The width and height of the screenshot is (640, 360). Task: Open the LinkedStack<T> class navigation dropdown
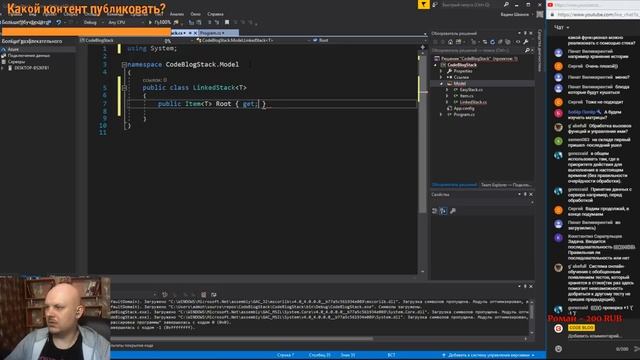pyautogui.click(x=253, y=40)
